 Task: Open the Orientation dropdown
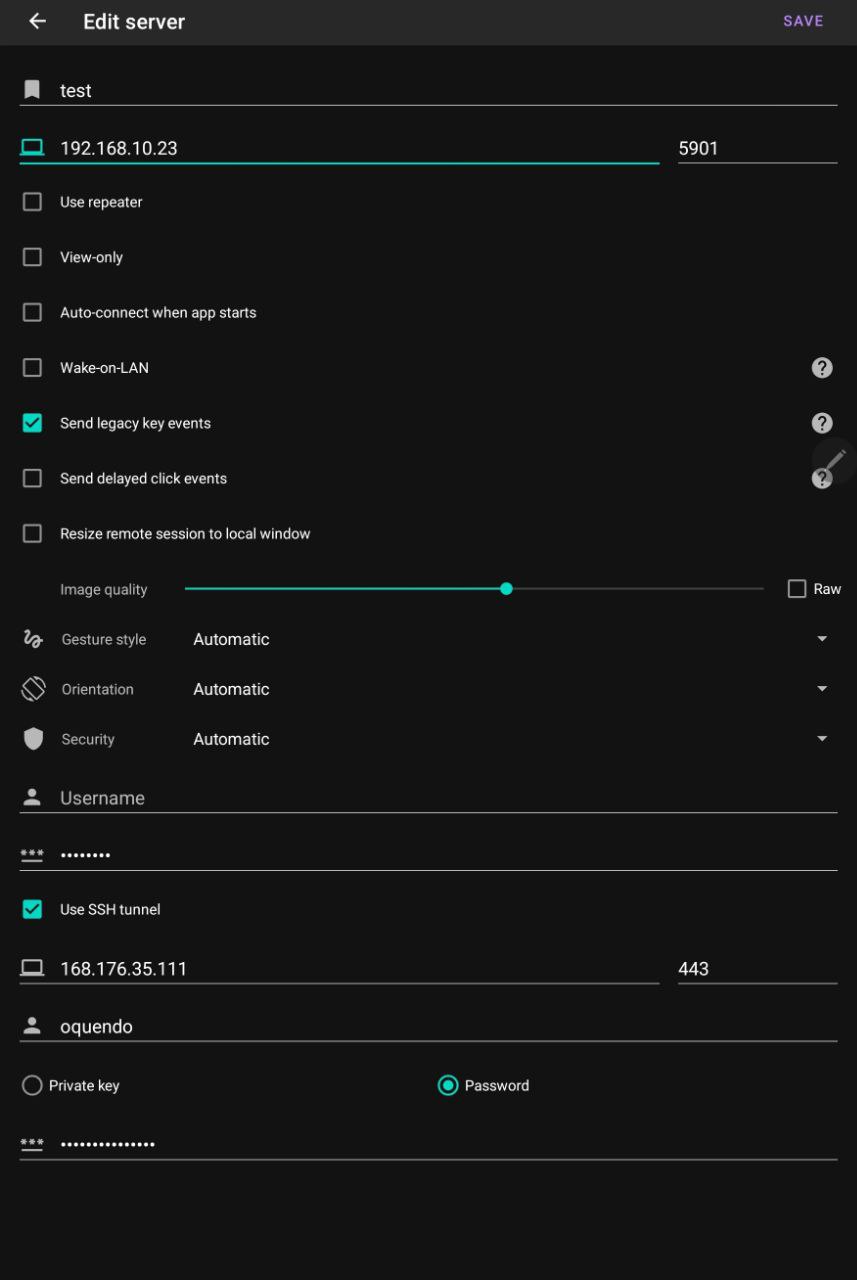(822, 689)
